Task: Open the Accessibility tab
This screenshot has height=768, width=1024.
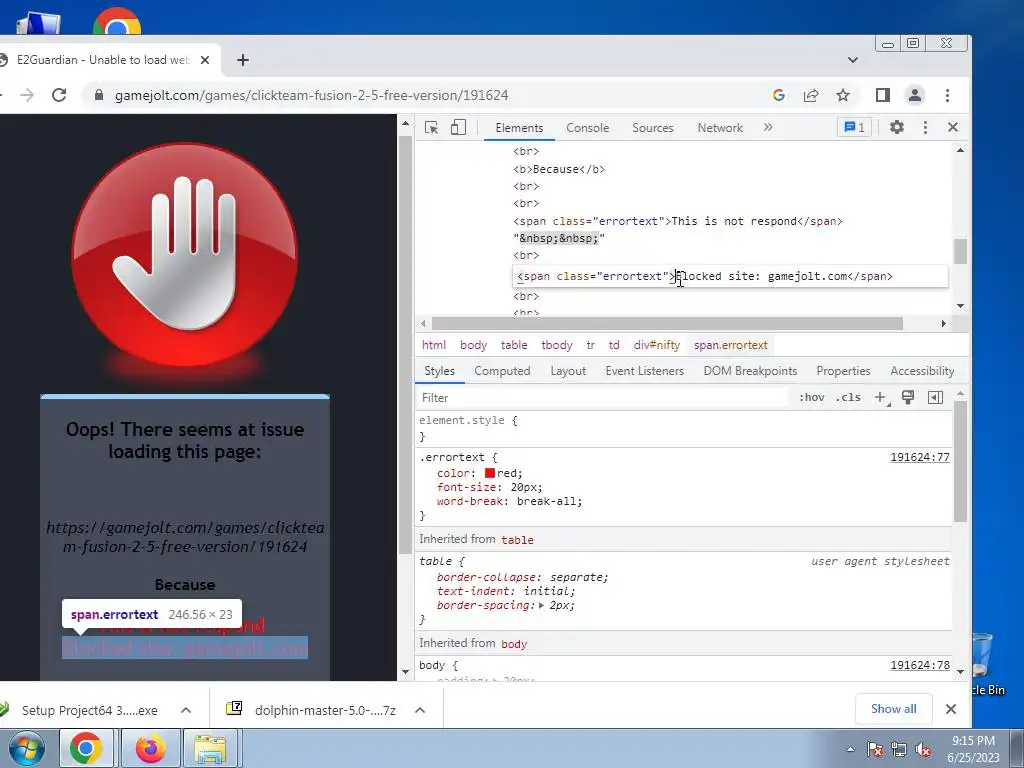Action: (x=922, y=371)
